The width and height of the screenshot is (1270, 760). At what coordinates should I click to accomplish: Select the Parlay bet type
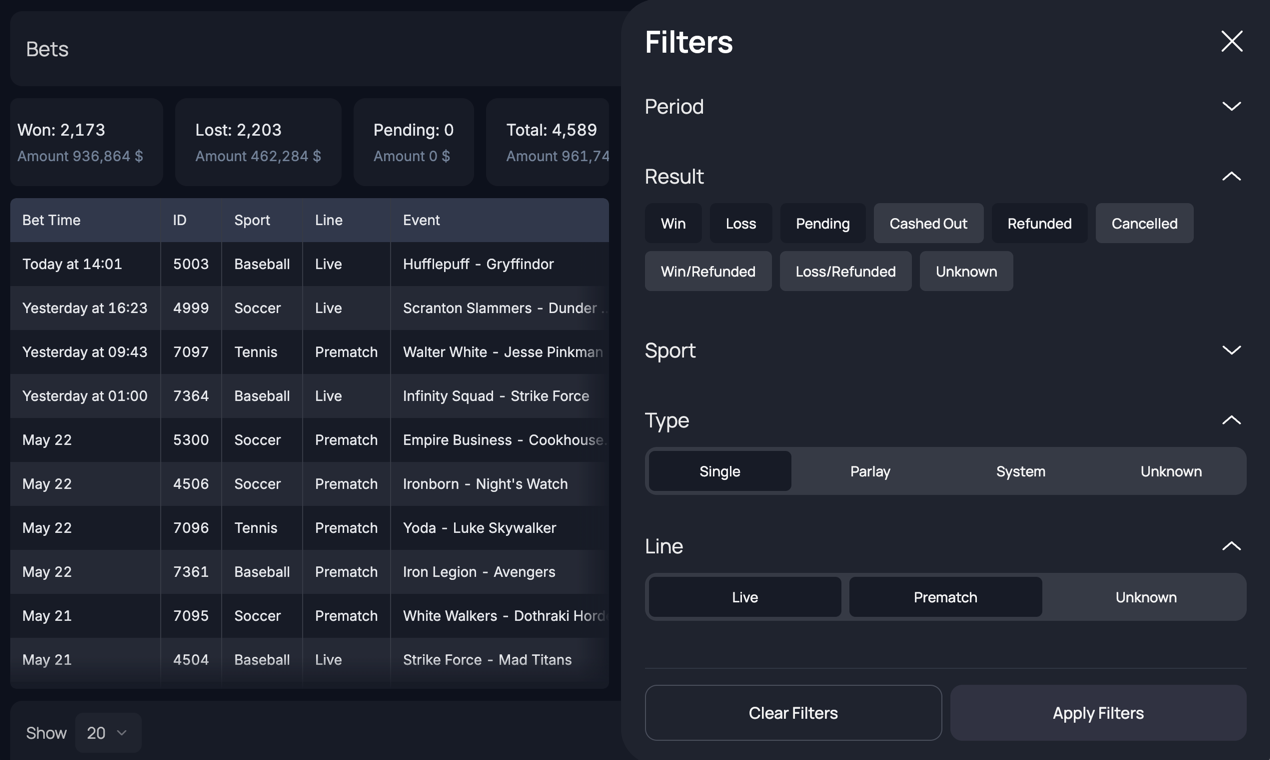870,470
